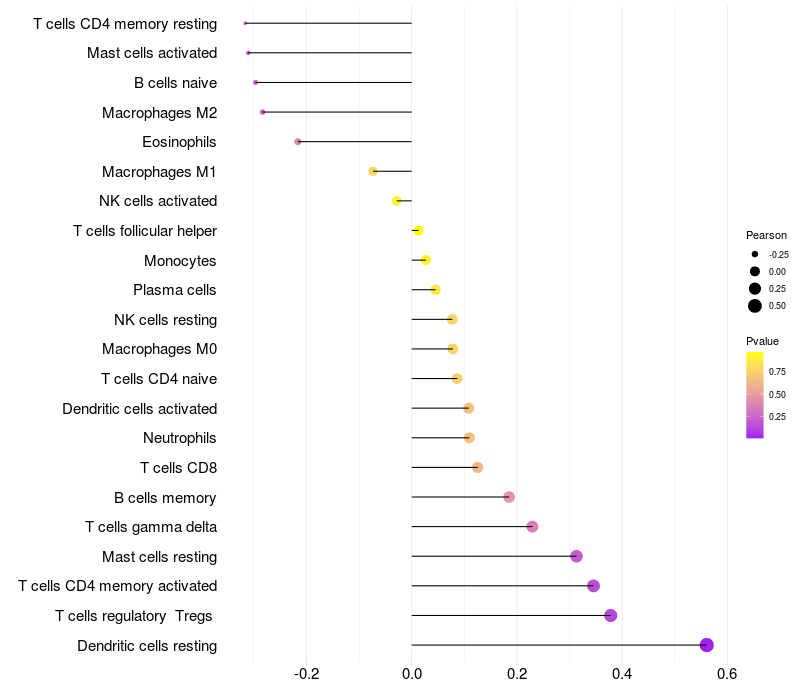The width and height of the screenshot is (800, 700).
Task: Select the T cells regulatory Tregs dot
Action: [x=611, y=615]
